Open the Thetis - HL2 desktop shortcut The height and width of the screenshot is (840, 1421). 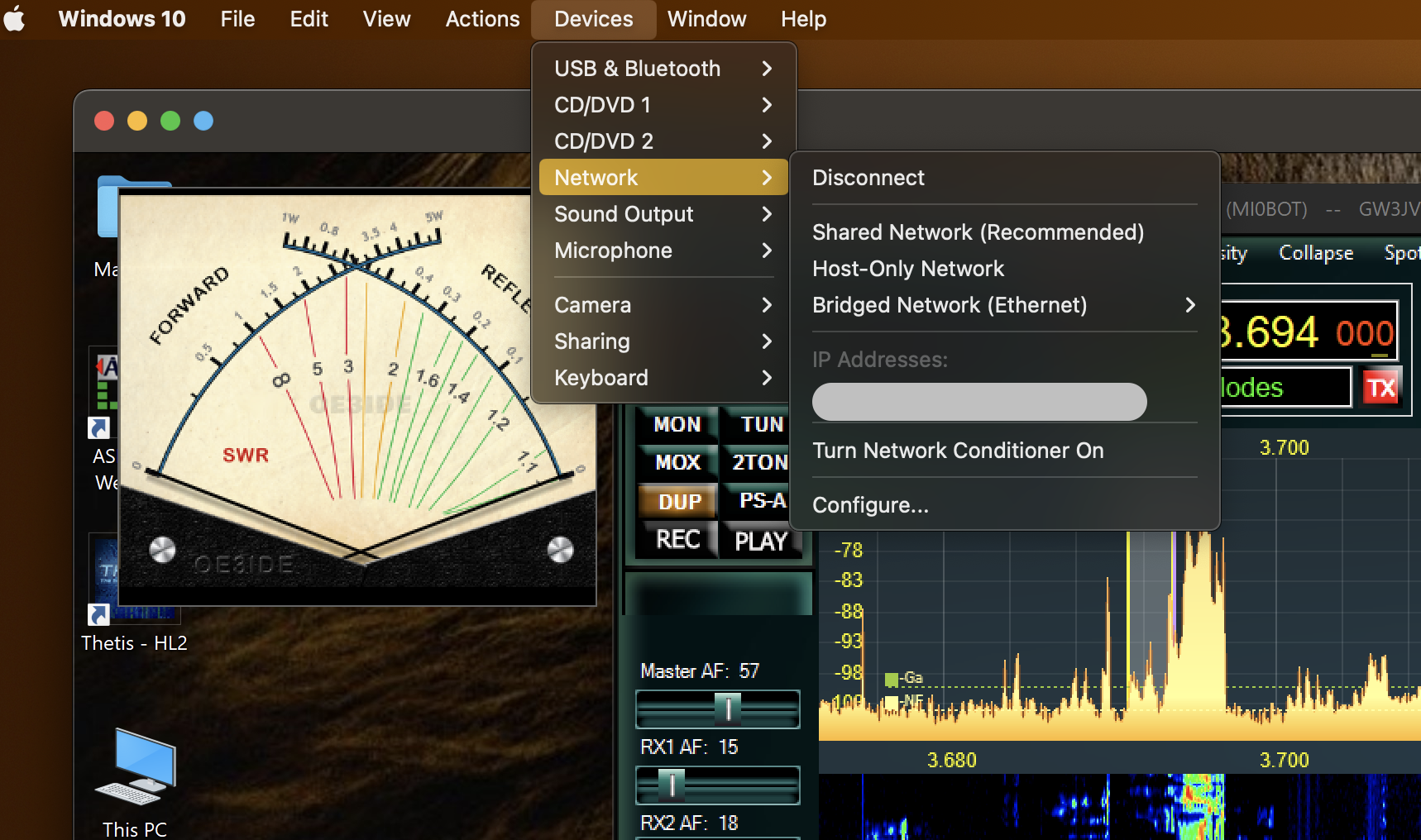pos(134,594)
